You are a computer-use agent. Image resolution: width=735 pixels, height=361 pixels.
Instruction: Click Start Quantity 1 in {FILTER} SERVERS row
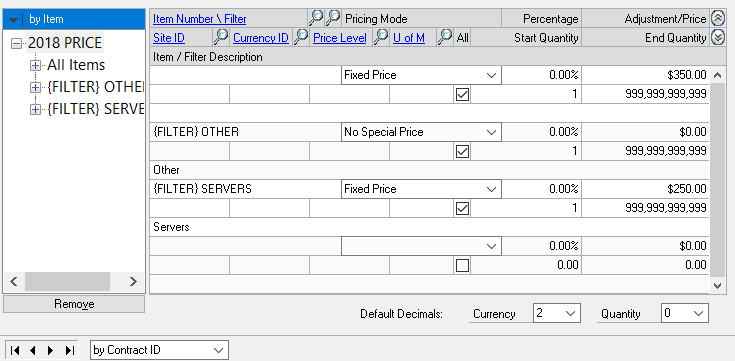click(526, 208)
